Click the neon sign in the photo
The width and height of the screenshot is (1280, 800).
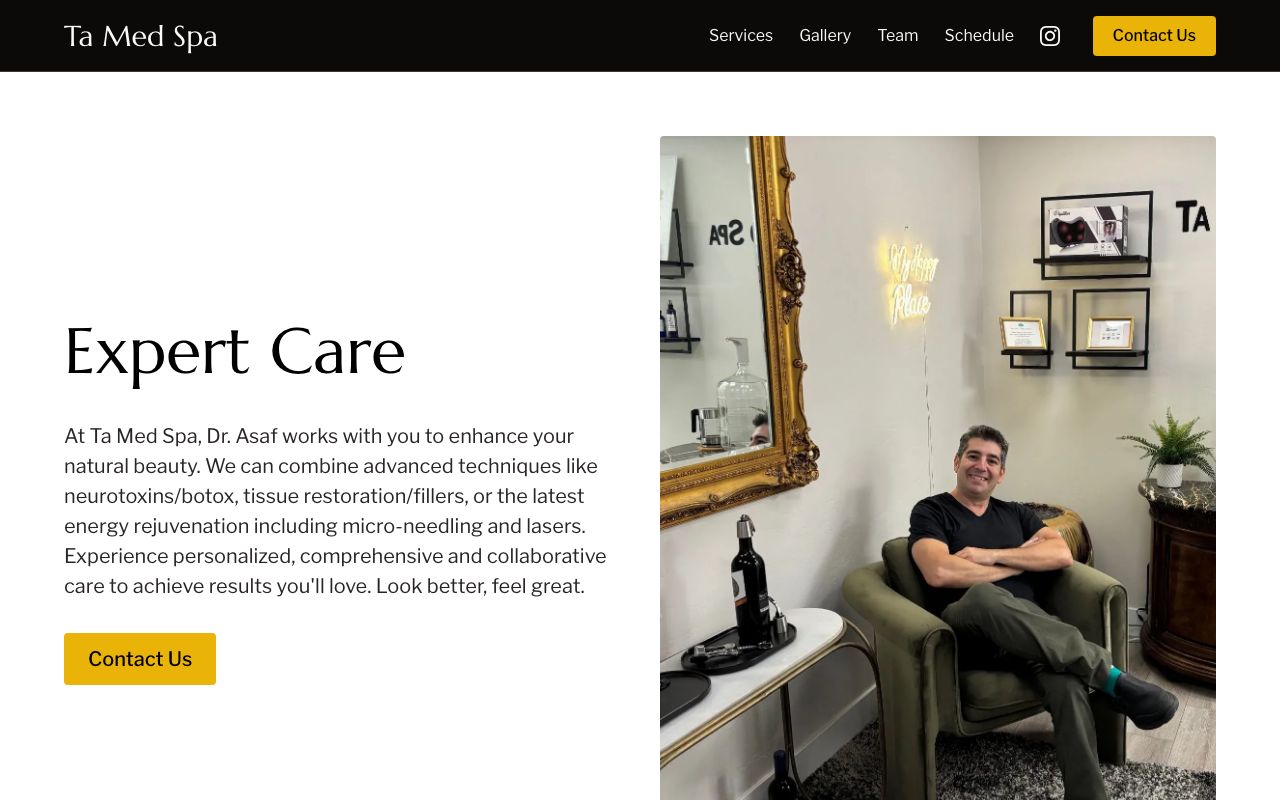[x=910, y=280]
